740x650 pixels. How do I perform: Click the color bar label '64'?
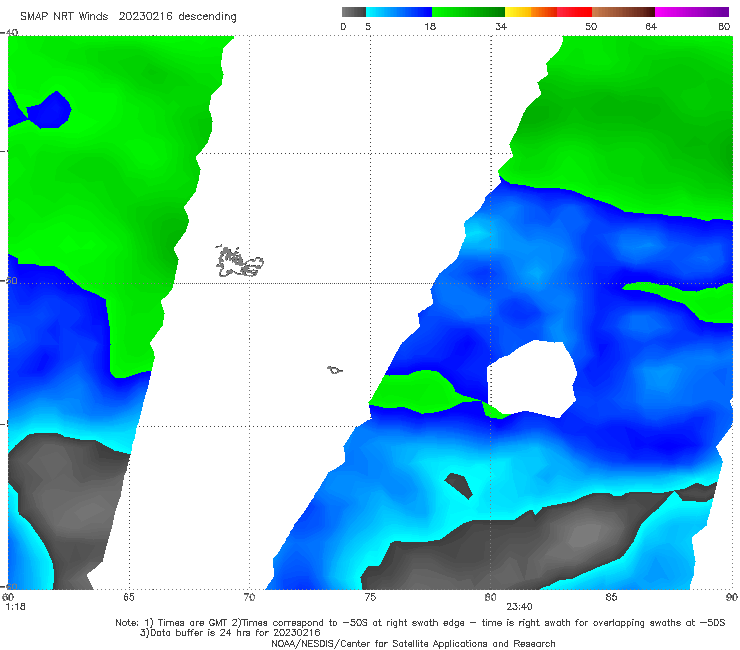coord(651,27)
